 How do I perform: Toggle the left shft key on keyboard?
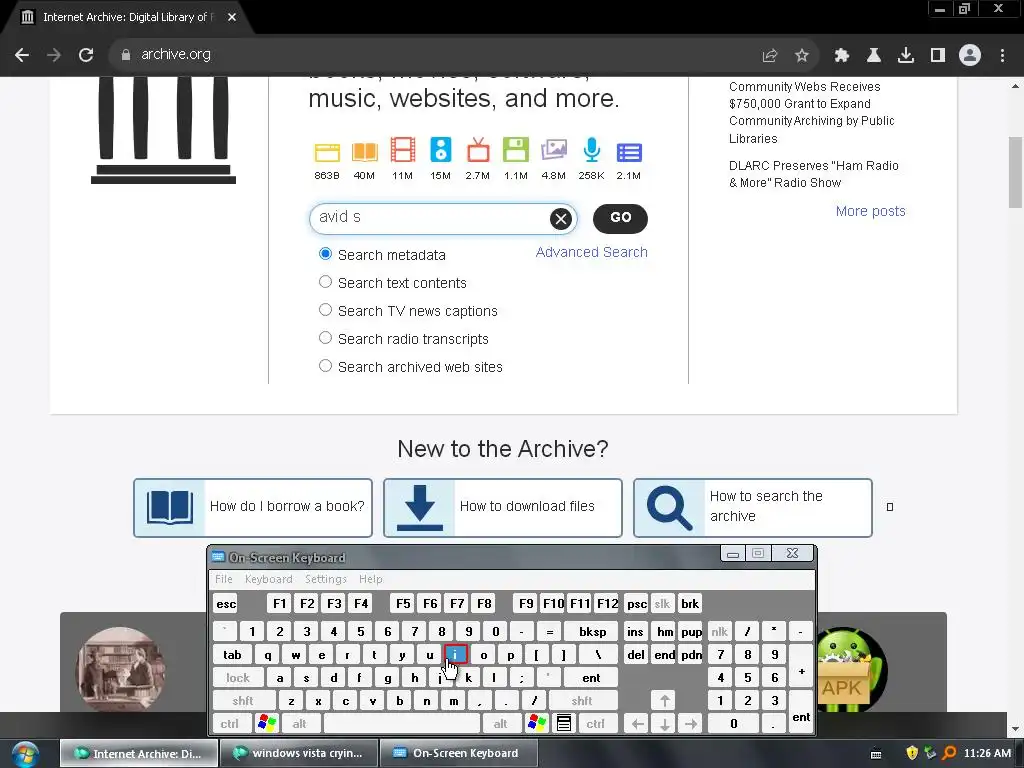[243, 700]
